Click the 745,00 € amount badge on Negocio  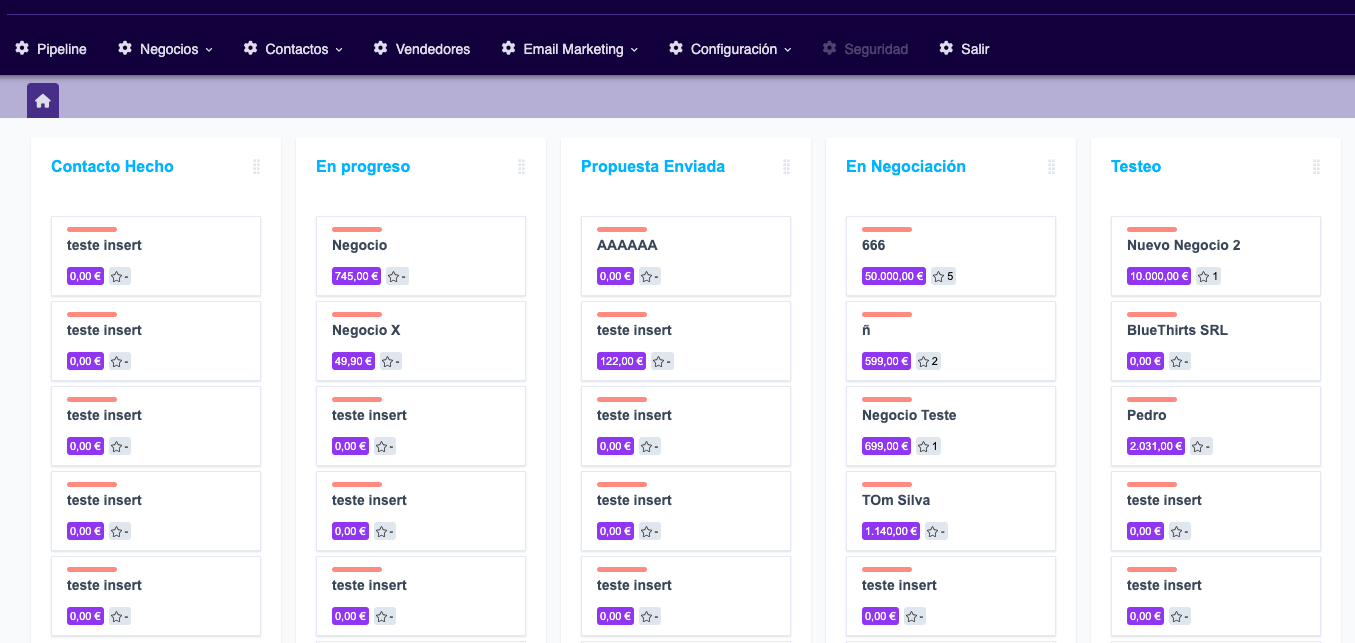(356, 277)
